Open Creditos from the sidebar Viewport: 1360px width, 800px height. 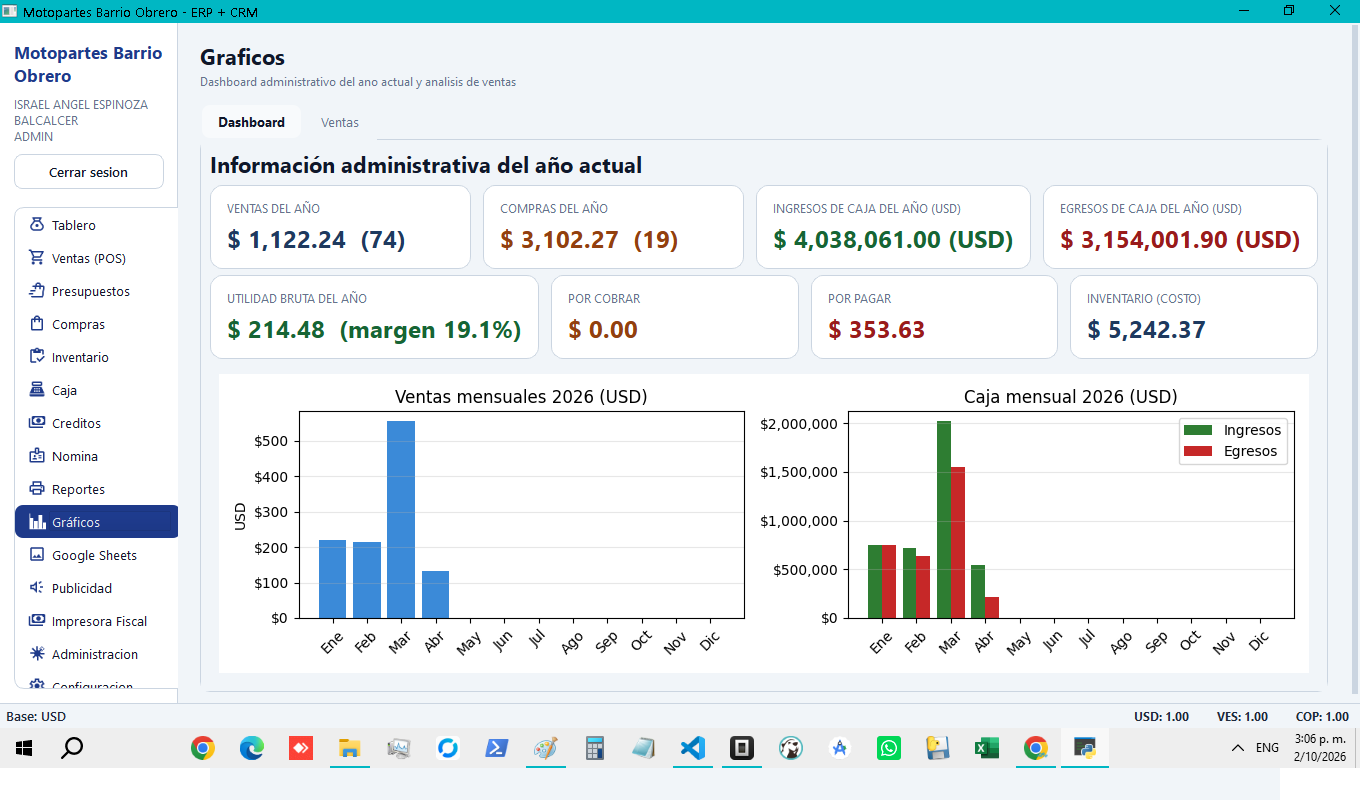point(97,423)
